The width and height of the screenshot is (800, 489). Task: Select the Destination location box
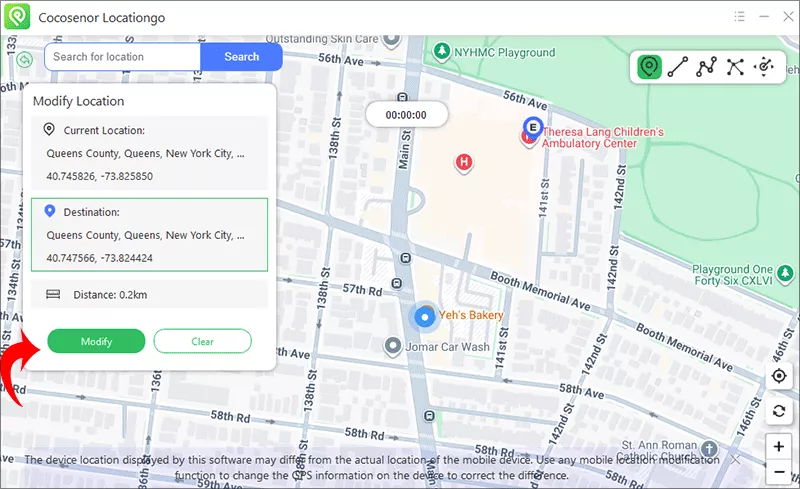pyautogui.click(x=149, y=235)
